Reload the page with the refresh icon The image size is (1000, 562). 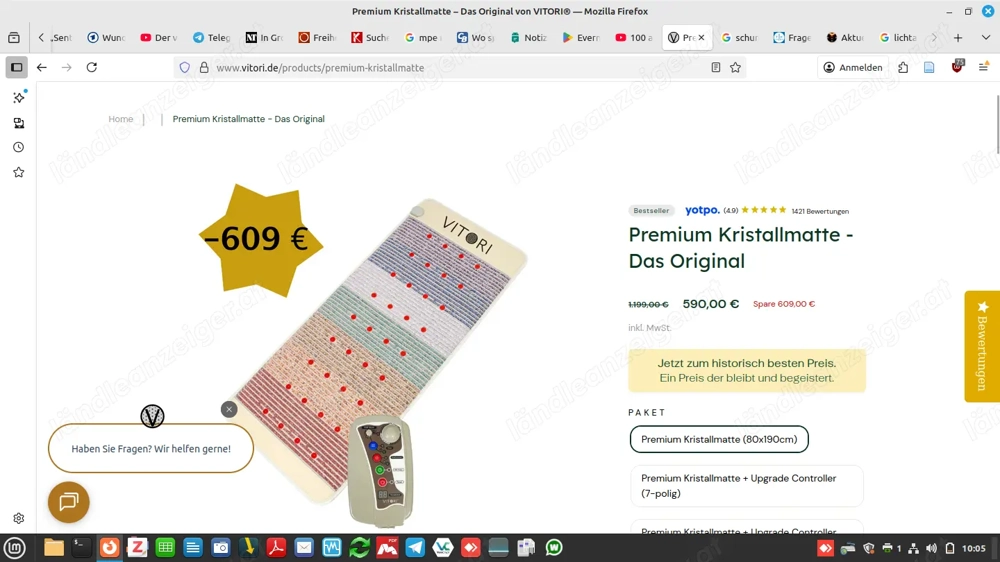click(x=92, y=67)
